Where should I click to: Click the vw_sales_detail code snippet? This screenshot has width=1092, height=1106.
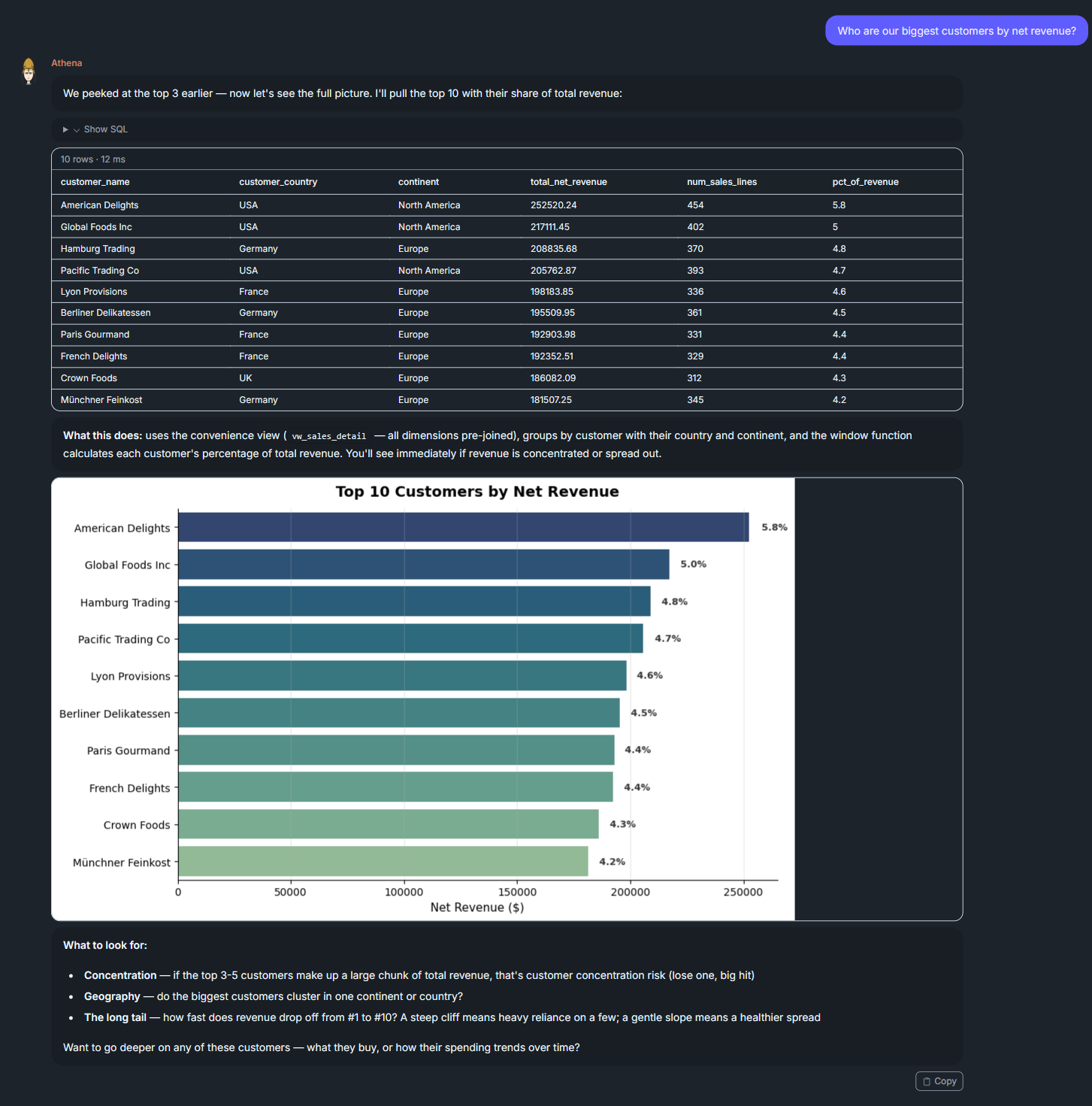[x=329, y=436]
